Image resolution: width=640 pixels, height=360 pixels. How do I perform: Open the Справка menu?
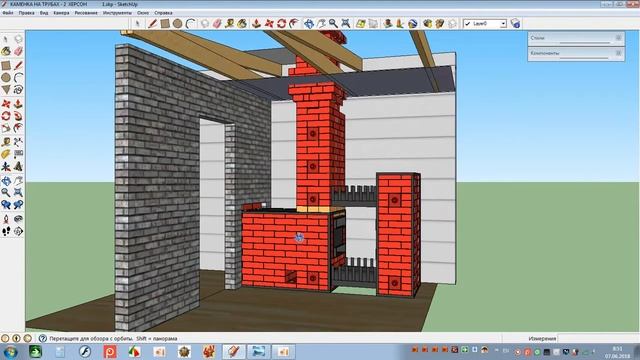163,13
